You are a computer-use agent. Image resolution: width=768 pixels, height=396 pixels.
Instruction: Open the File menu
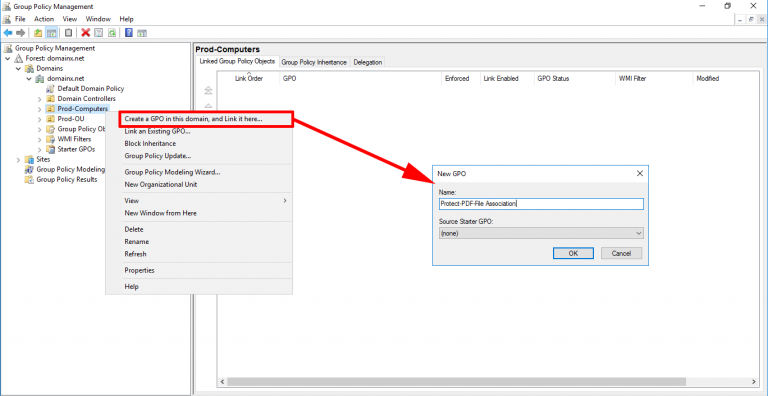(x=20, y=19)
